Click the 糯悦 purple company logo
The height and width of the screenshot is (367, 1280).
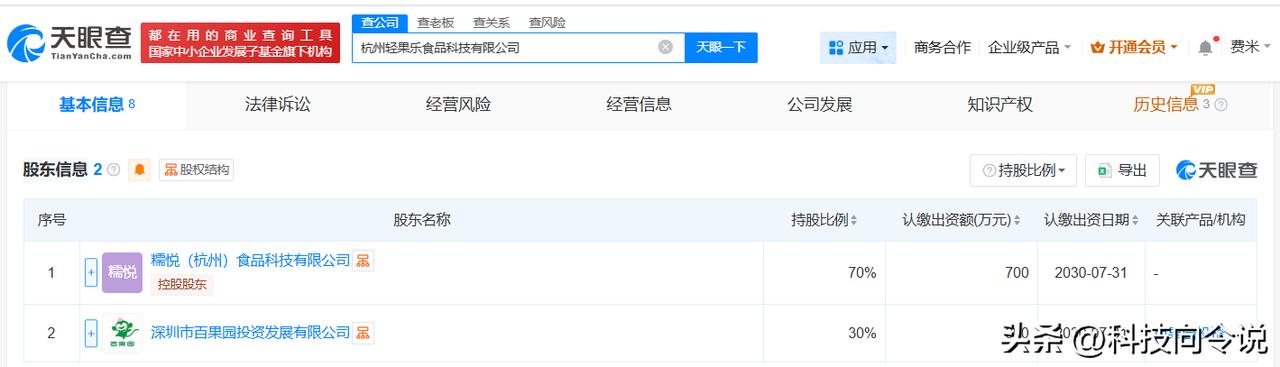[x=122, y=272]
